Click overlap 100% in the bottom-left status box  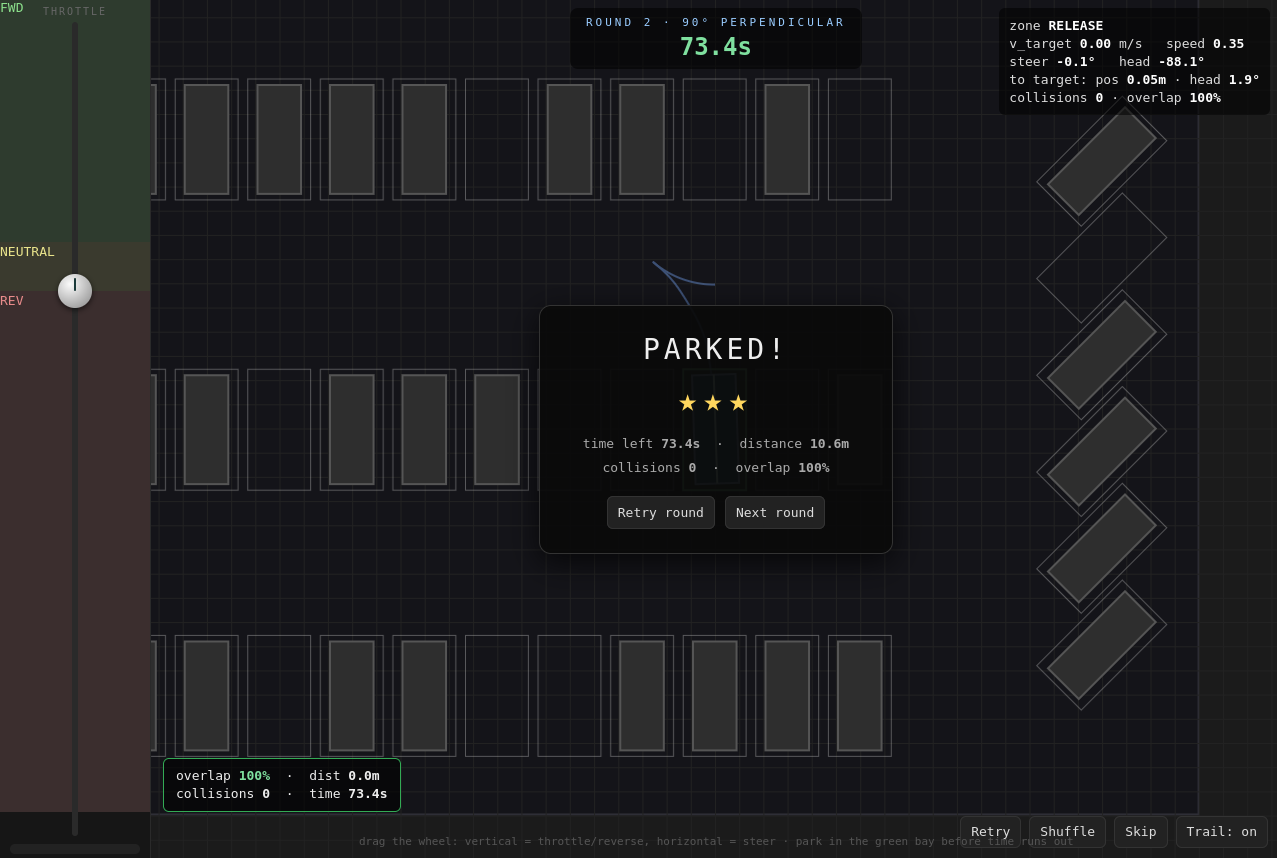[223, 775]
